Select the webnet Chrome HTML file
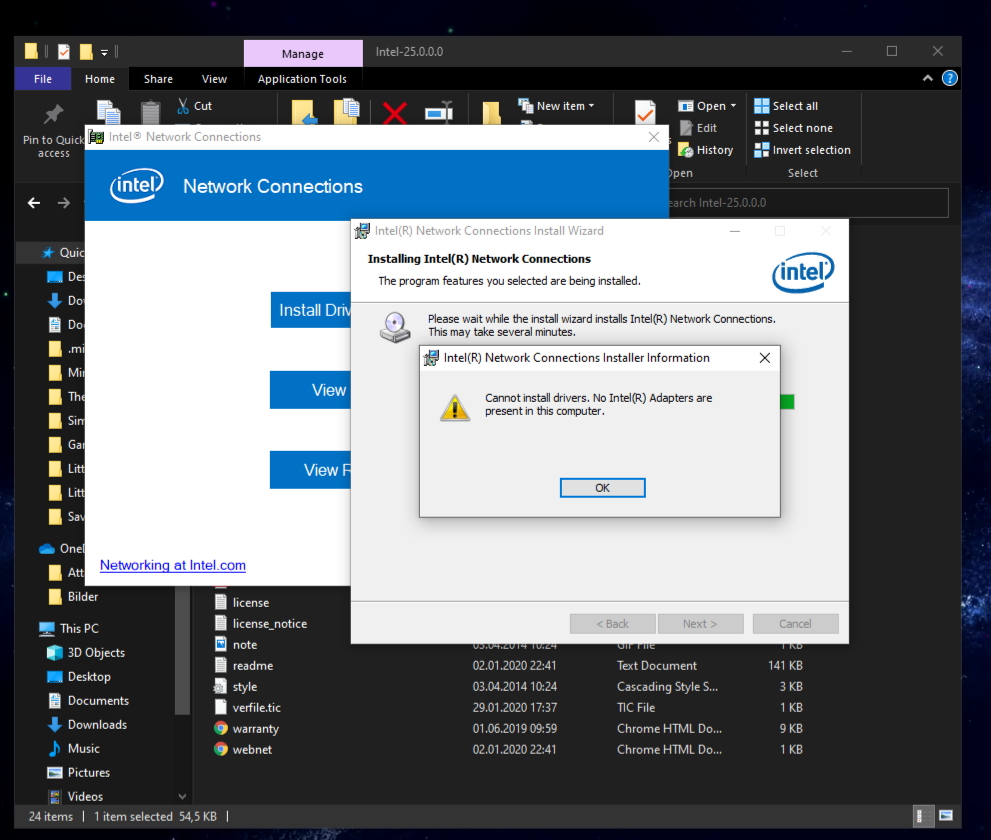This screenshot has height=840, width=991. coord(252,750)
